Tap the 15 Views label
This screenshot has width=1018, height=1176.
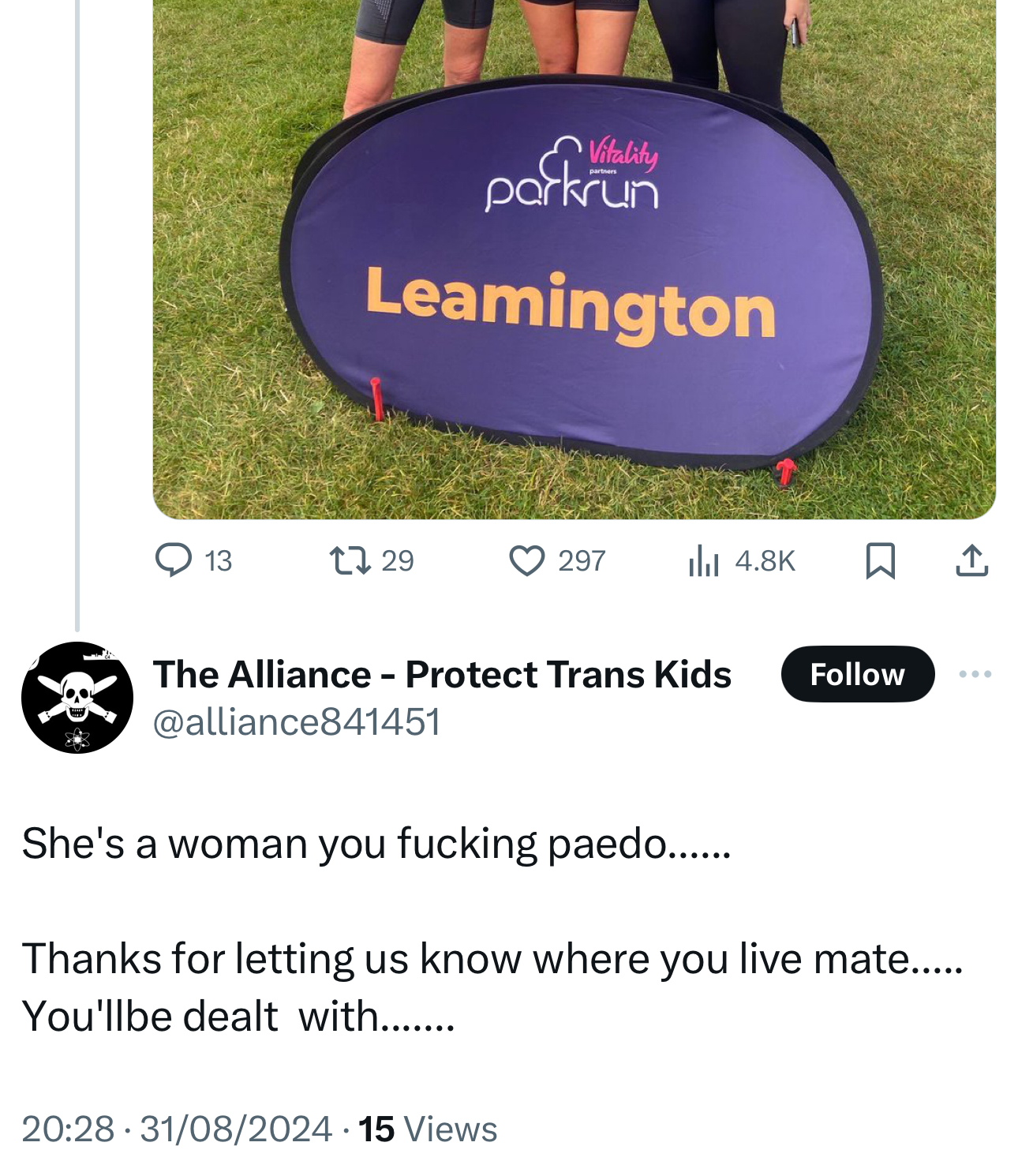428,1129
